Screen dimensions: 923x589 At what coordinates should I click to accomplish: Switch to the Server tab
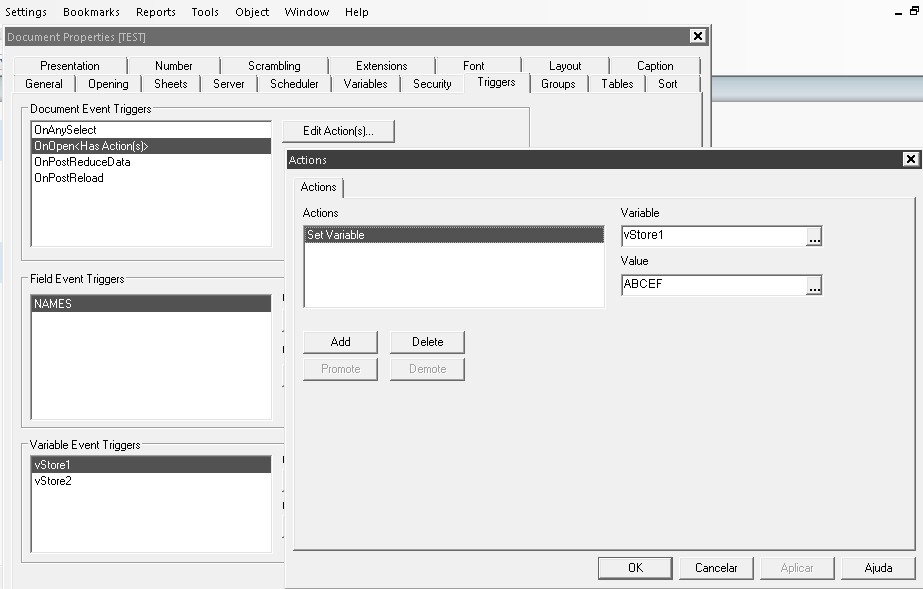point(229,84)
